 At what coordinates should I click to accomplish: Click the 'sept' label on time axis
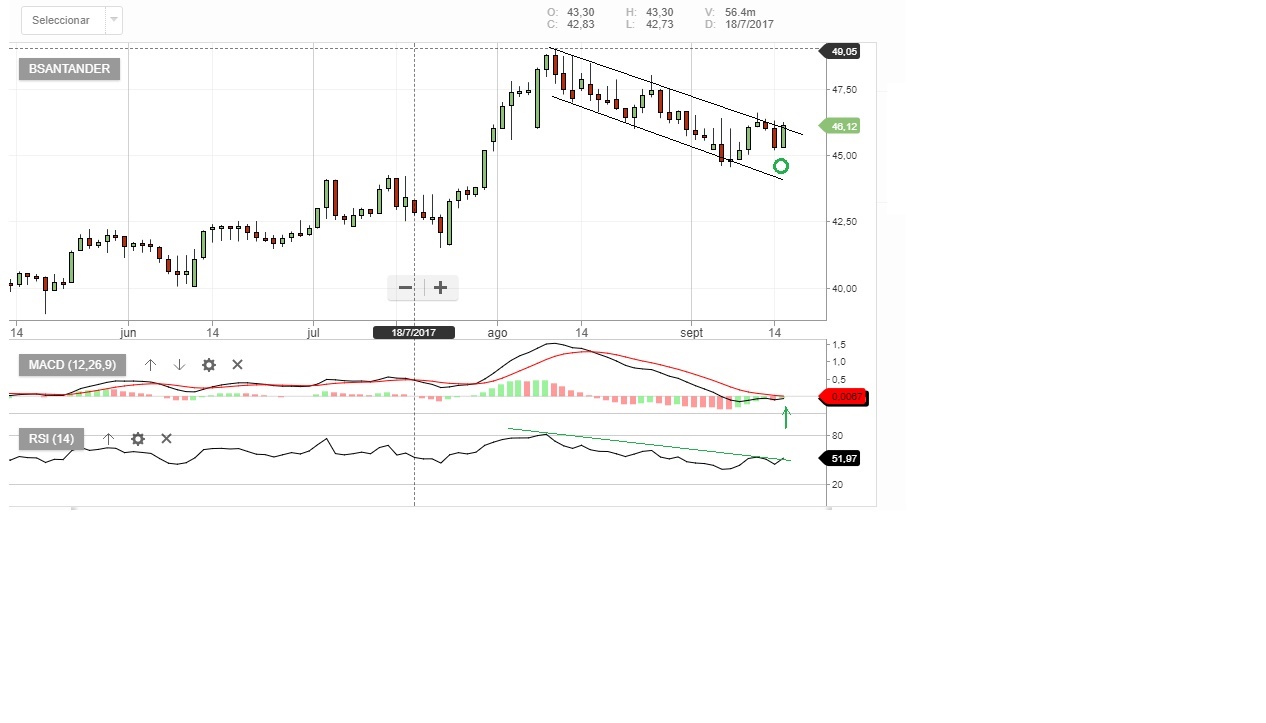coord(692,333)
